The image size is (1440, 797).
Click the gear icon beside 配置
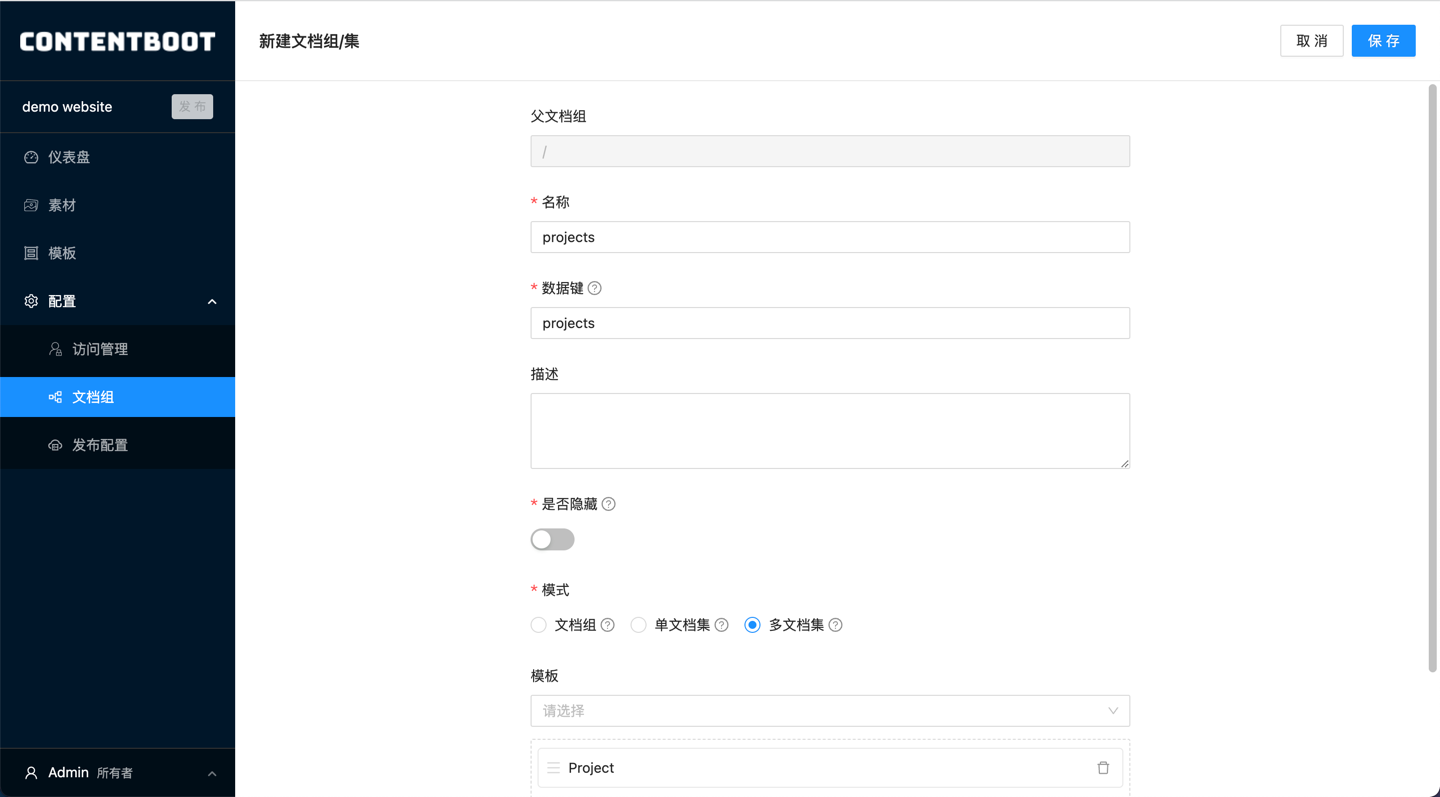click(31, 301)
